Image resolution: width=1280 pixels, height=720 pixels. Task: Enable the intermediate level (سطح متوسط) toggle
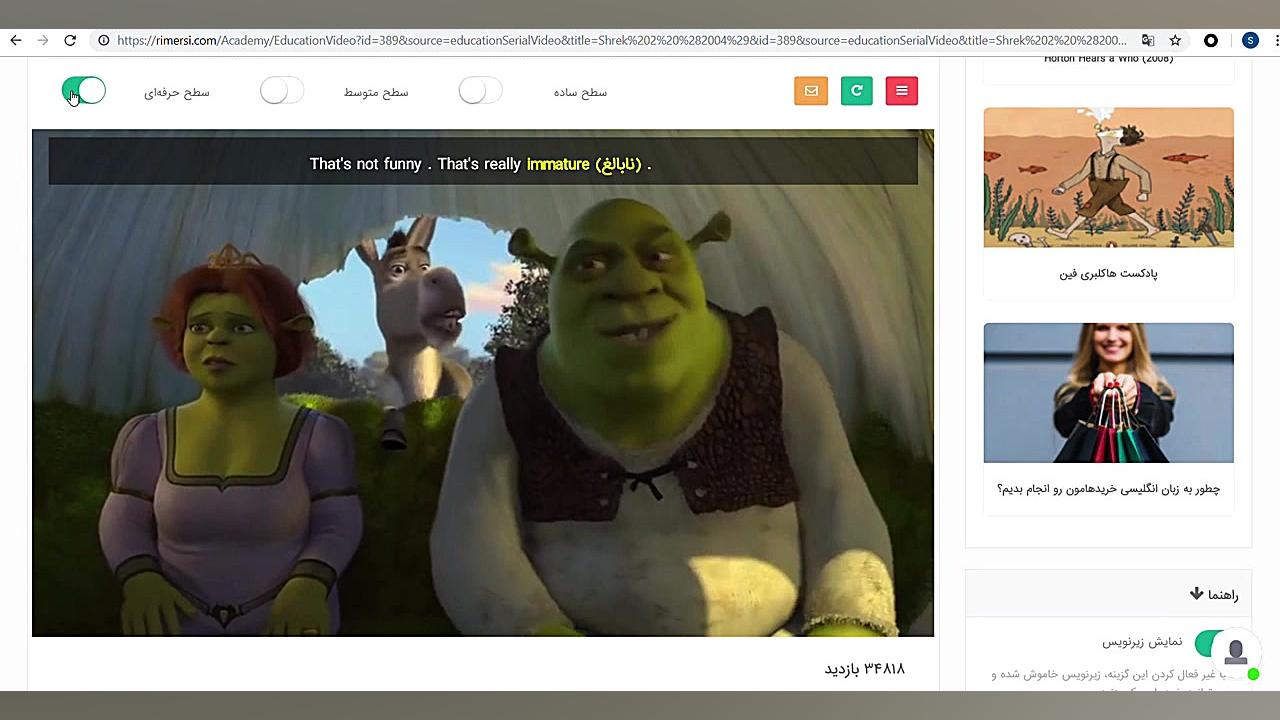pyautogui.click(x=282, y=91)
